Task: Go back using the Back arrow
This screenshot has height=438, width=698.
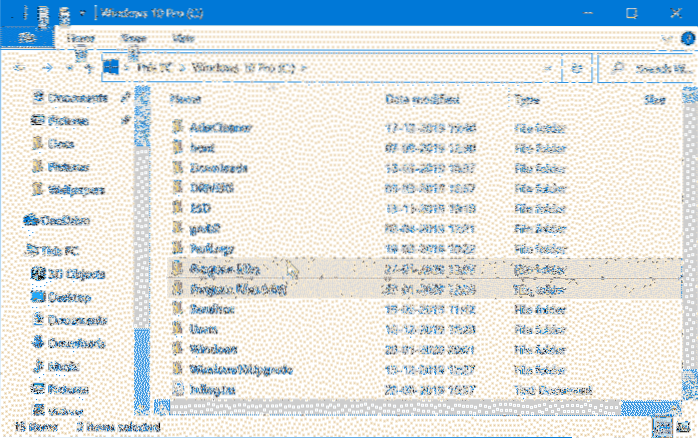Action: pos(21,68)
